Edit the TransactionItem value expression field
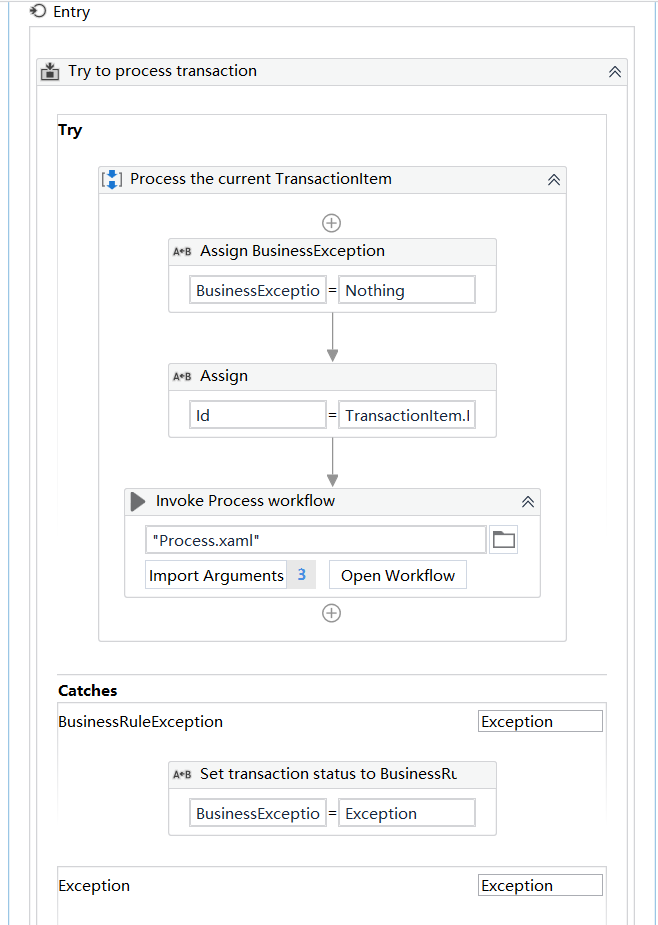Image resolution: width=658 pixels, height=925 pixels. pyautogui.click(x=407, y=415)
